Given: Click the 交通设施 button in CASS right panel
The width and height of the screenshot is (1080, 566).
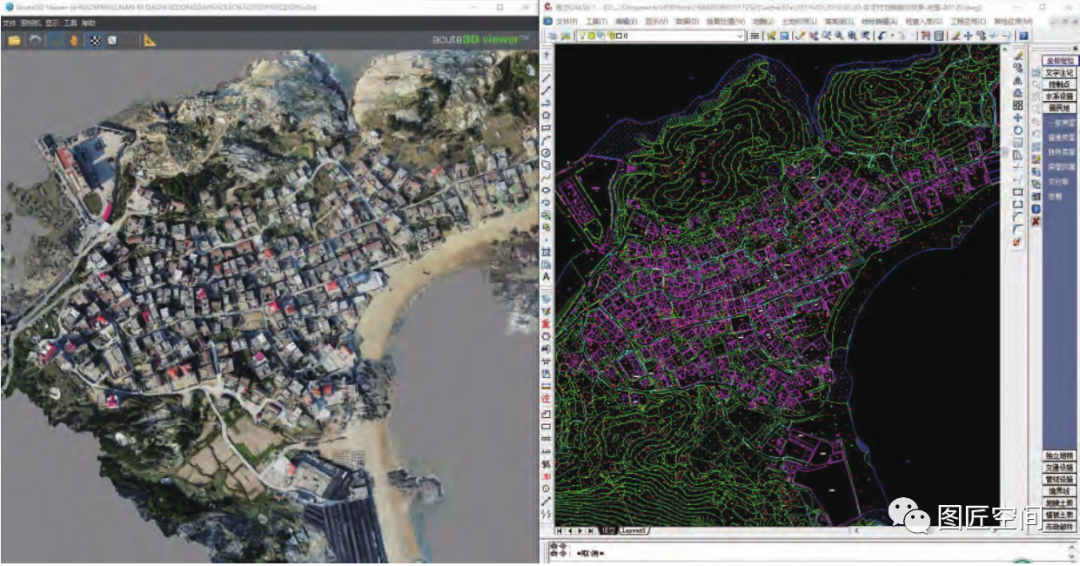Looking at the screenshot, I should 1059,468.
